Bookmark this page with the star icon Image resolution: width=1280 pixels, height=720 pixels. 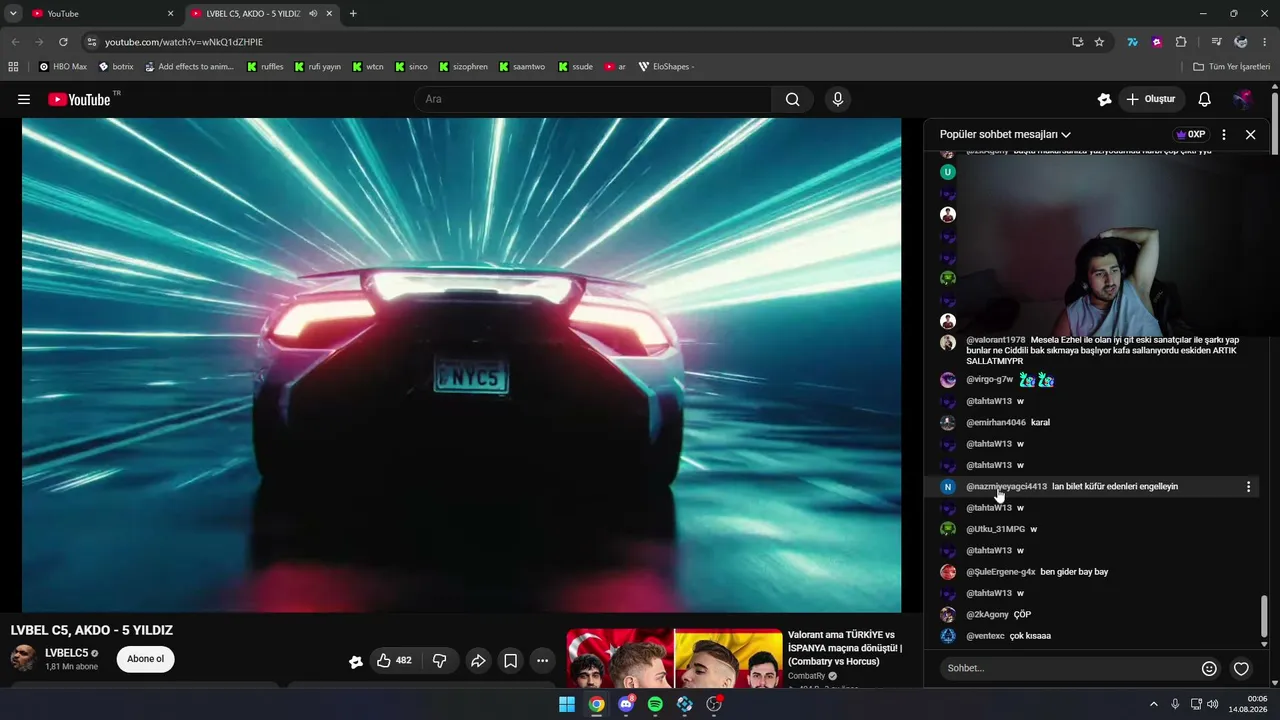(x=1099, y=42)
